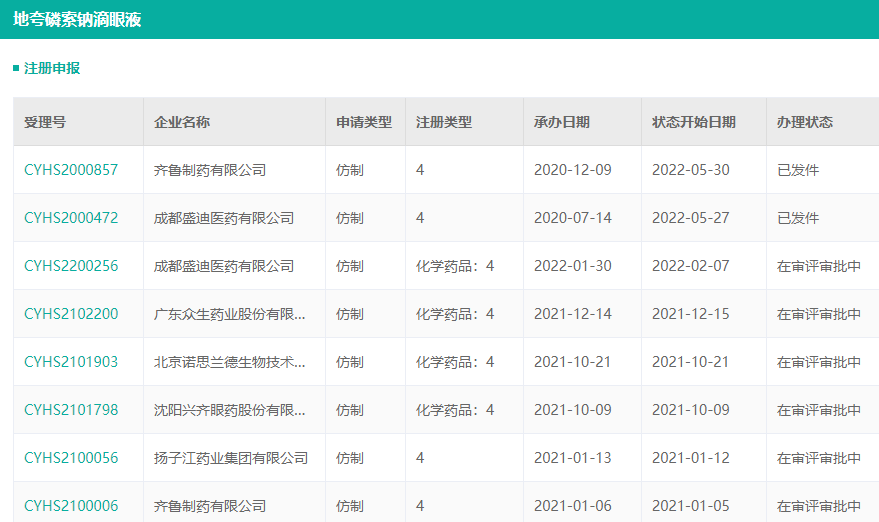Select the 注册申报 section heading
This screenshot has height=522, width=879.
point(52,68)
